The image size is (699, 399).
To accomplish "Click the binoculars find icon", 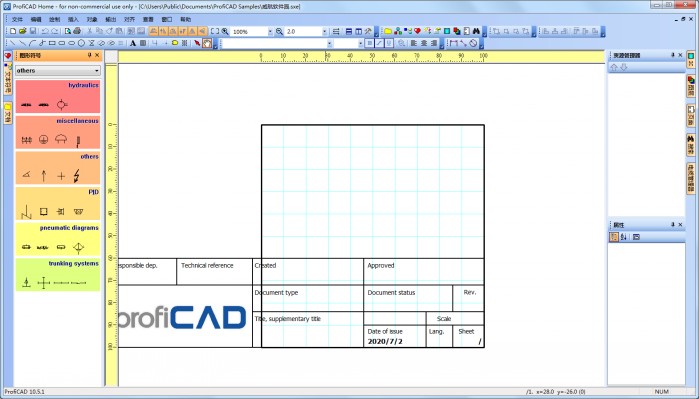I will [476, 31].
